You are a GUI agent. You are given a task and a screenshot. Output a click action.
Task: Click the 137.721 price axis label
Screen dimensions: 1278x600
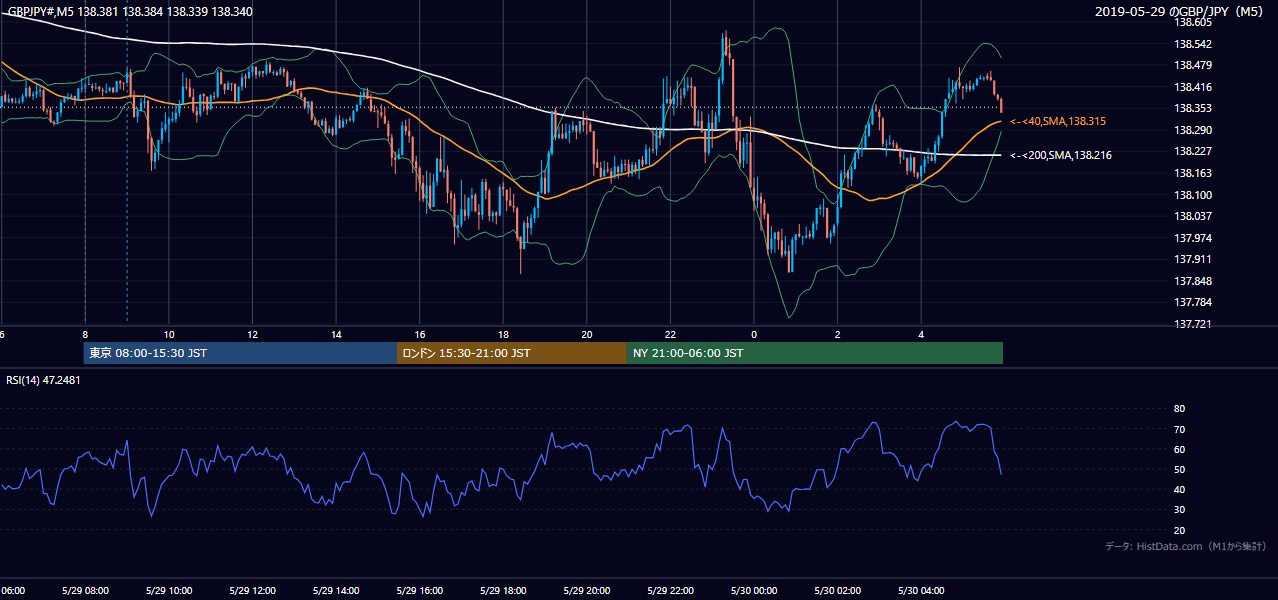pyautogui.click(x=1192, y=324)
